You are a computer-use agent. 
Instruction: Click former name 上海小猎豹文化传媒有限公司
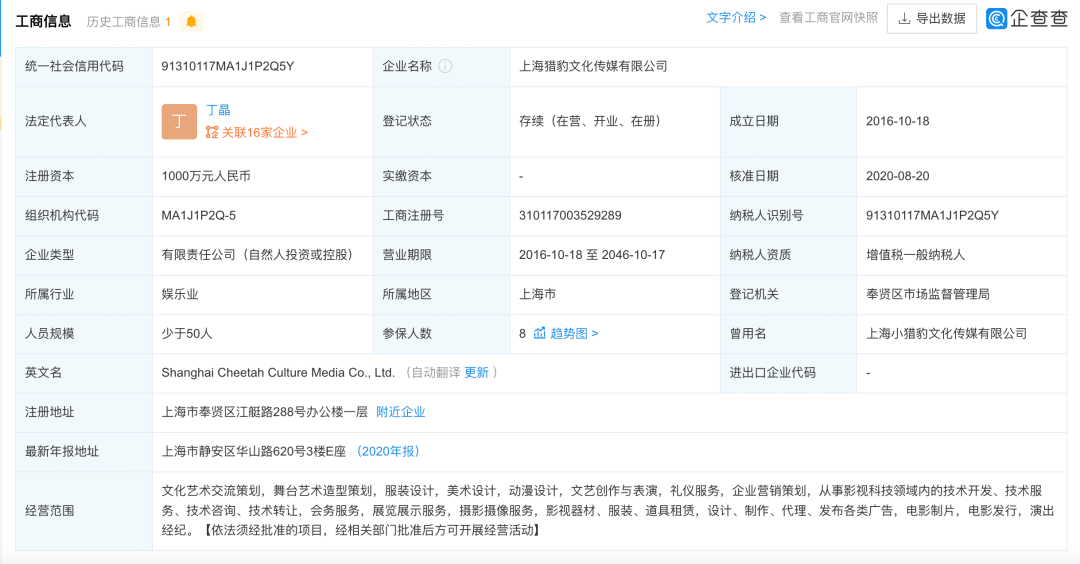[x=946, y=333]
